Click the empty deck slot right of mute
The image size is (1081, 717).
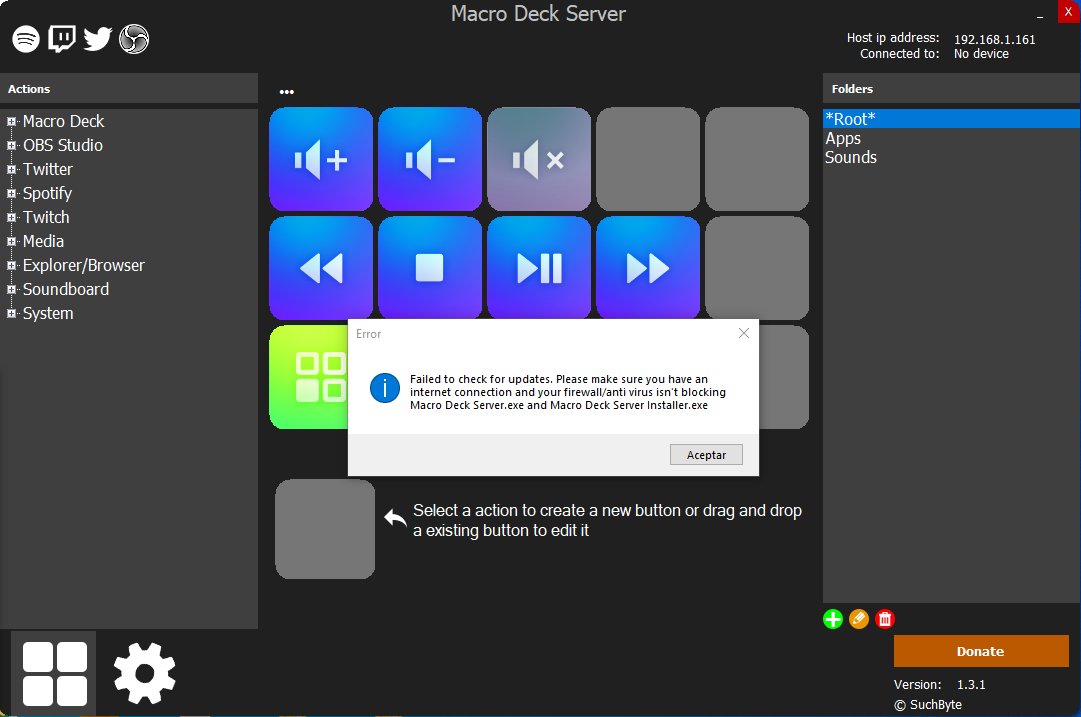coord(648,159)
